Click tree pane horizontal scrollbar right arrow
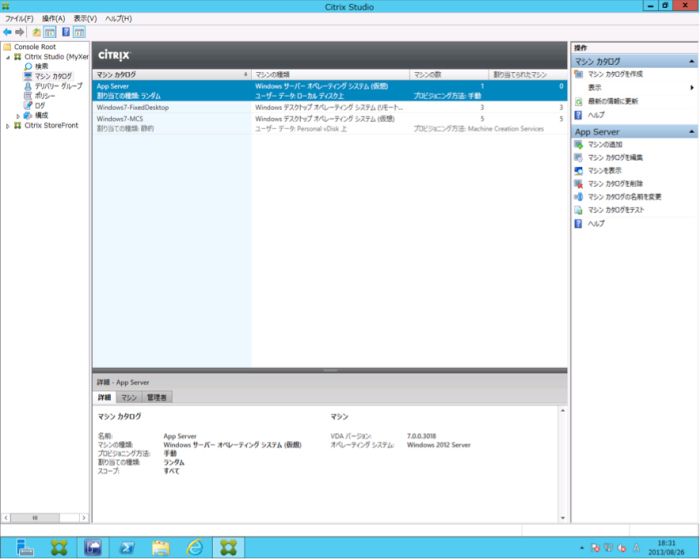 (83, 518)
